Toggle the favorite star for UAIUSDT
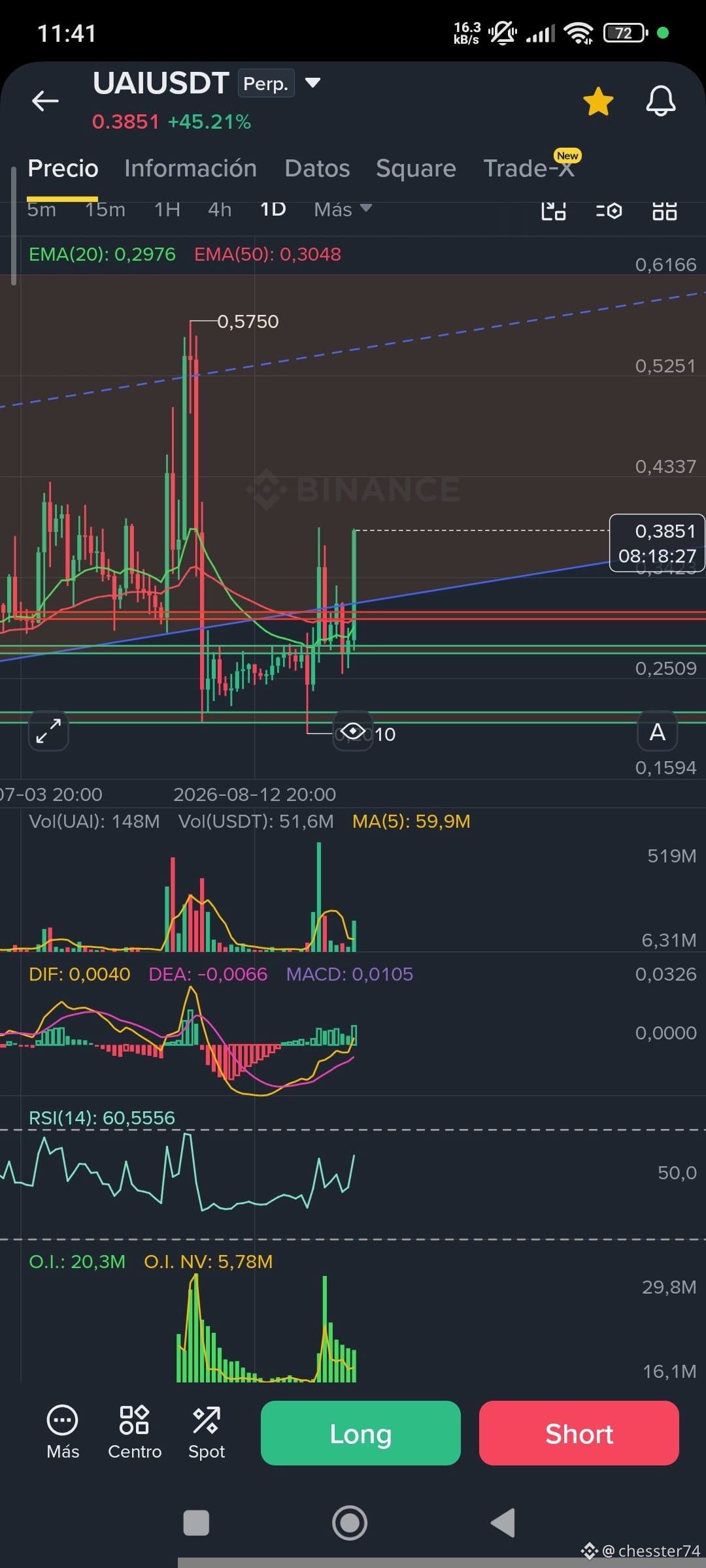 tap(598, 101)
